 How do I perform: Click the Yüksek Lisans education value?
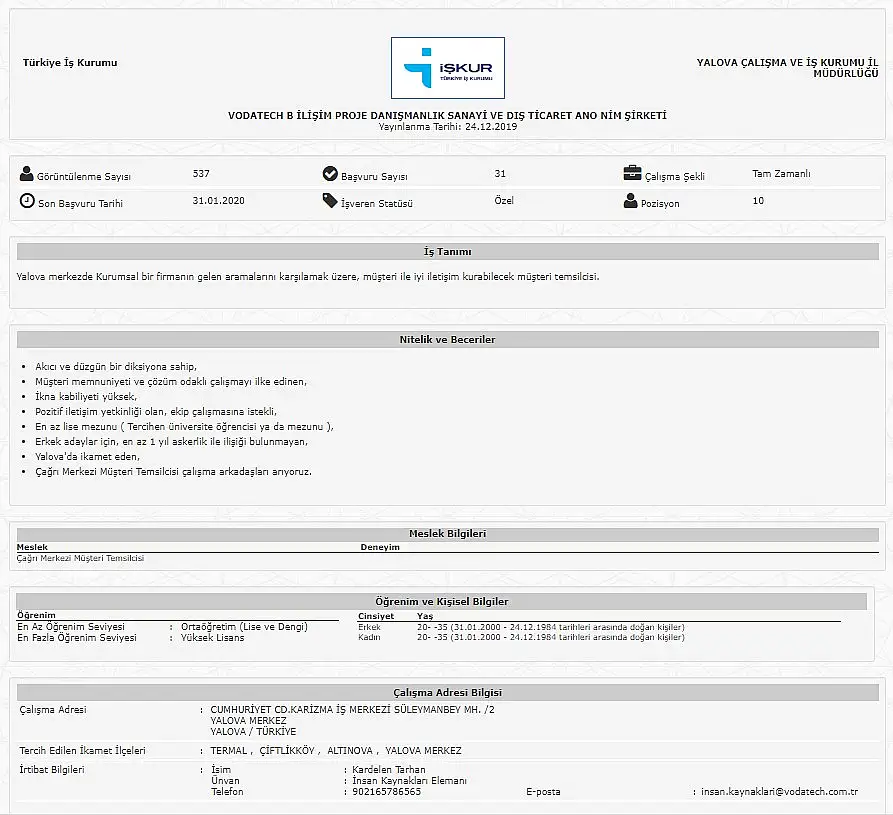click(212, 637)
